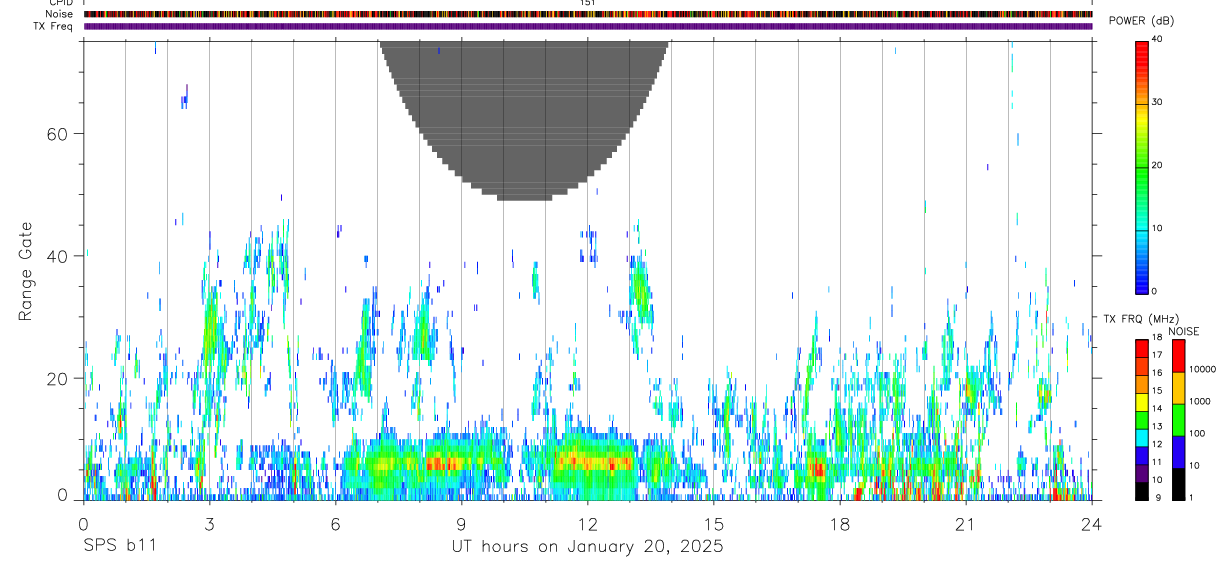Click the '10000' value in NOISE legend
The image size is (1228, 567).
coord(1201,369)
